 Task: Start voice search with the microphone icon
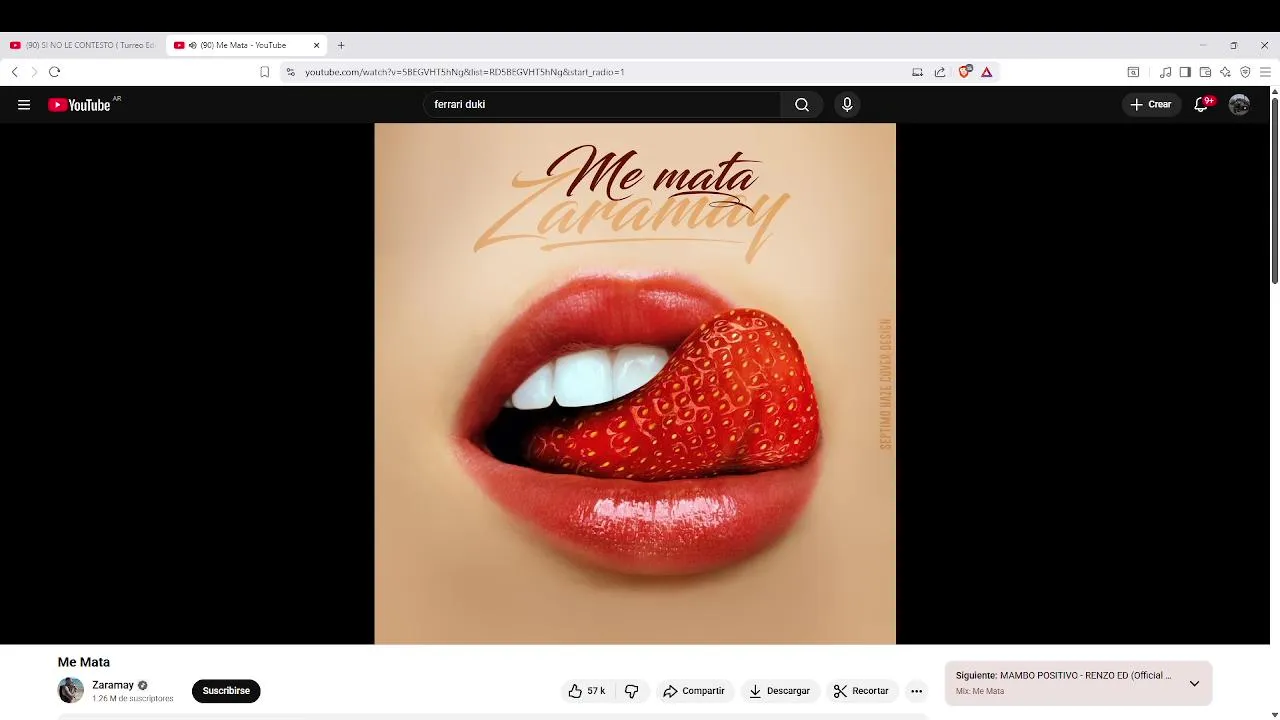pos(847,104)
